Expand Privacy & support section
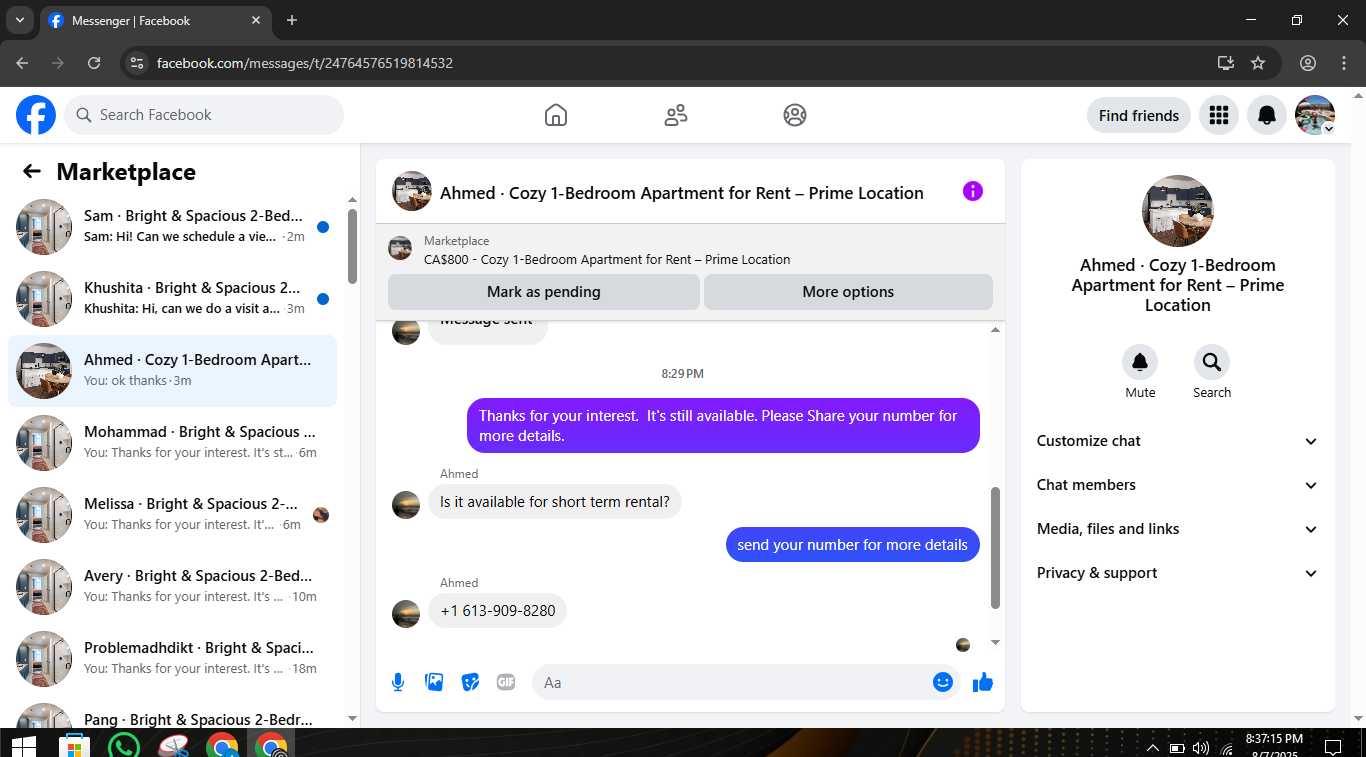The width and height of the screenshot is (1366, 757). point(1178,573)
